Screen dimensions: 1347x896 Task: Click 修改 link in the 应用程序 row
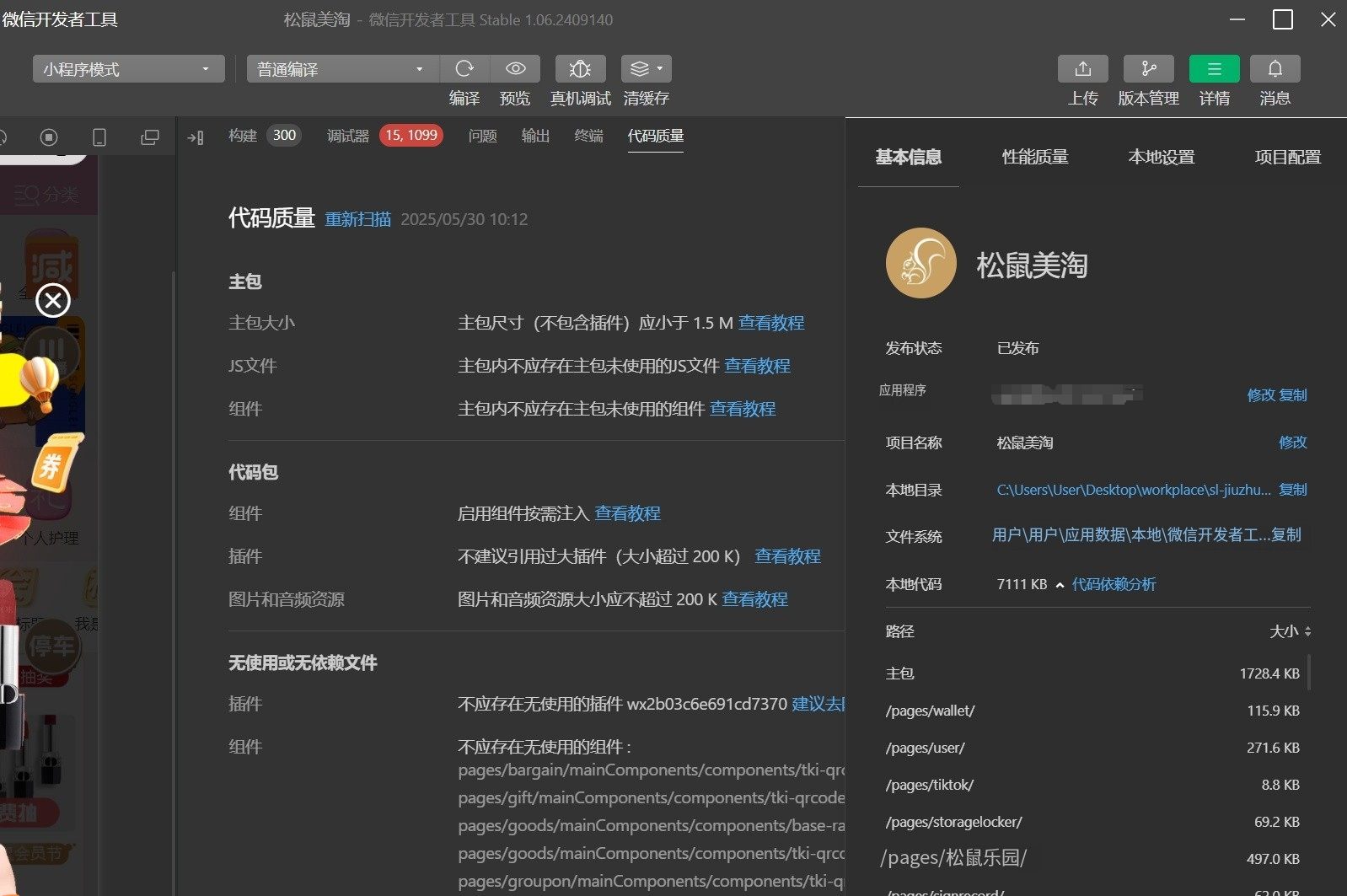point(1261,395)
